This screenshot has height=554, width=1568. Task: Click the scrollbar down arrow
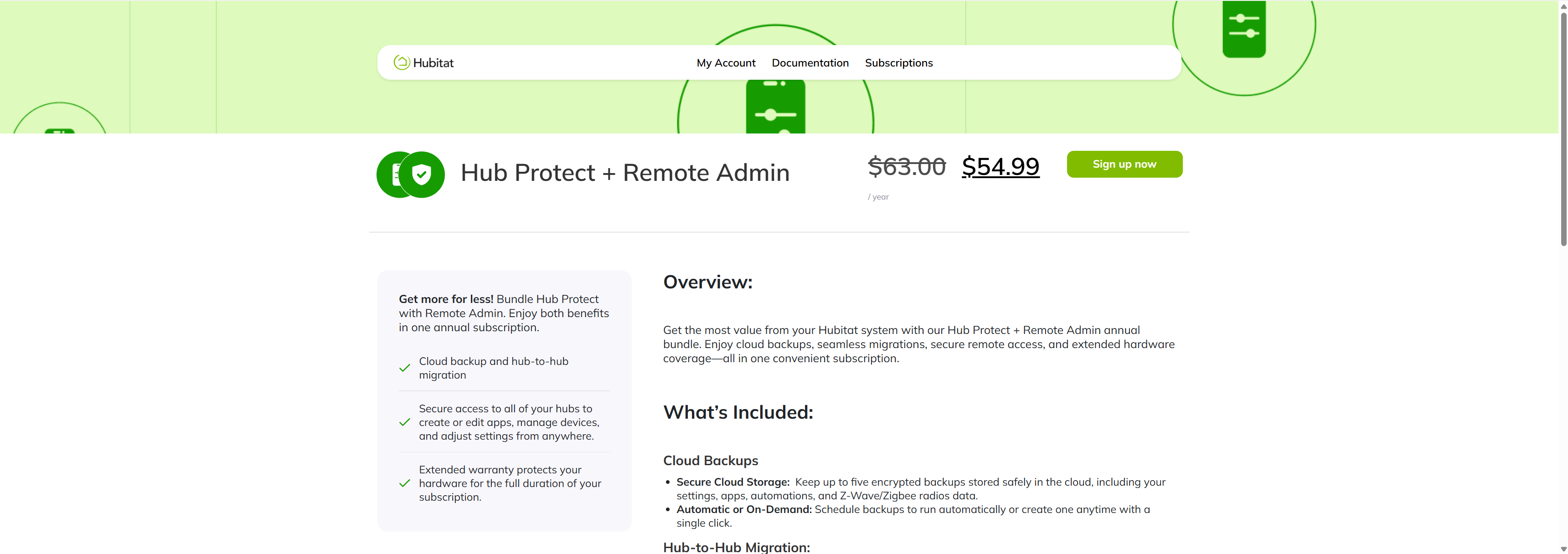coord(1563,549)
